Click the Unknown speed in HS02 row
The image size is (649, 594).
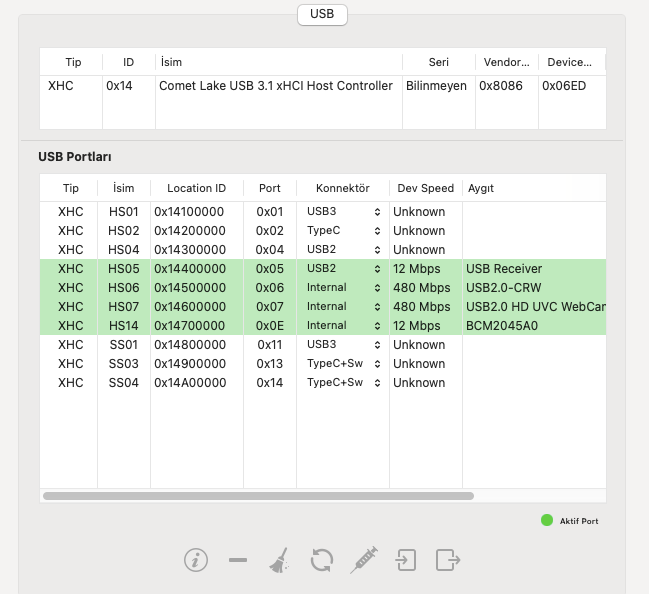[419, 231]
